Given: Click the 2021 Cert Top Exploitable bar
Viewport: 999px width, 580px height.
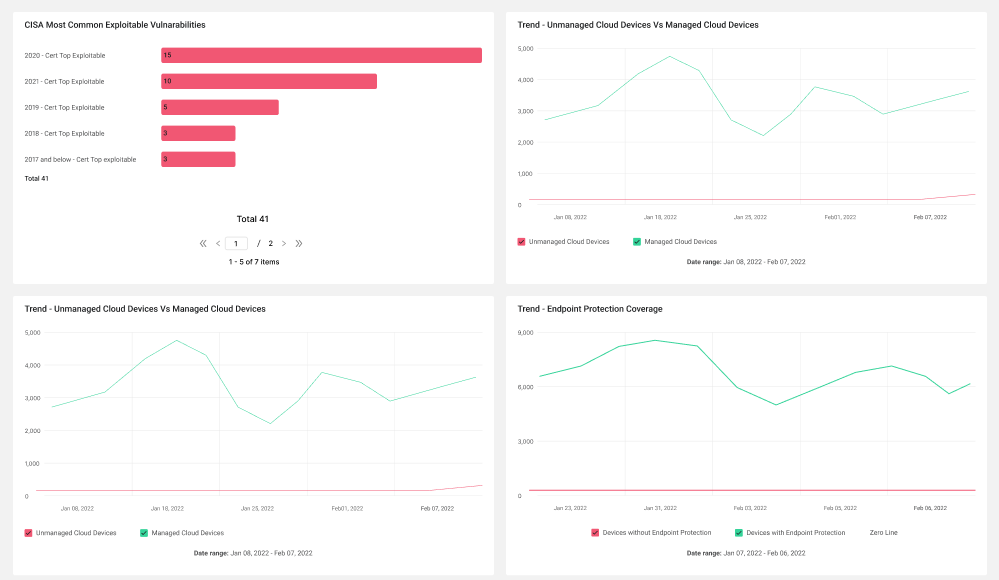Looking at the screenshot, I should 269,82.
